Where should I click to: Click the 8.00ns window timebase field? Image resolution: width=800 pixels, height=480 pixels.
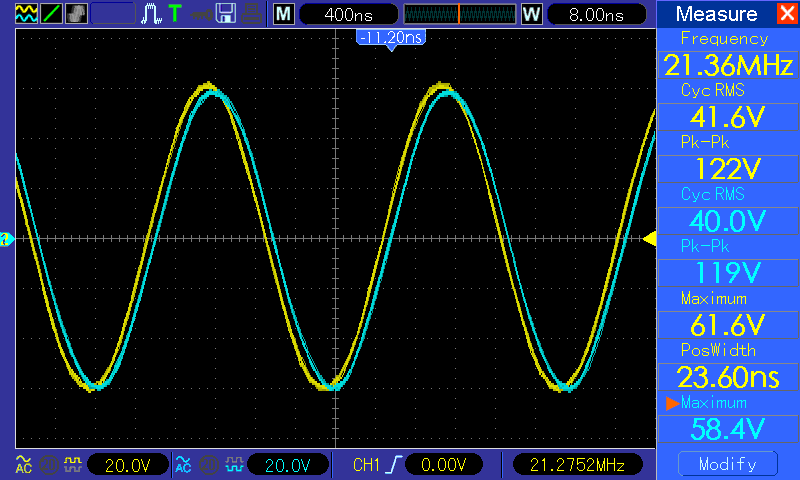click(x=593, y=14)
